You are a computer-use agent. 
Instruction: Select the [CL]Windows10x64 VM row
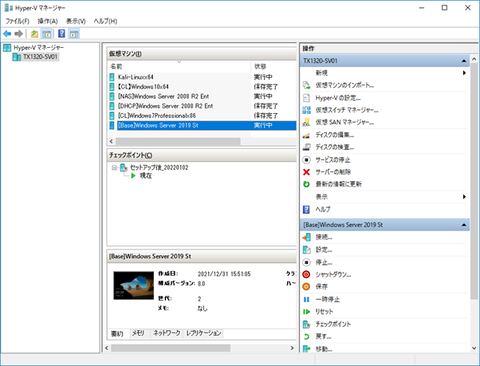[x=202, y=87]
